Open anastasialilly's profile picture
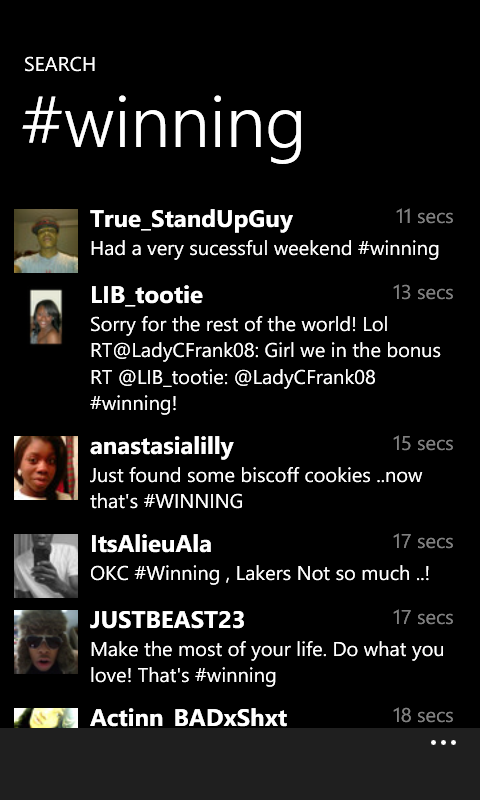 pos(46,468)
